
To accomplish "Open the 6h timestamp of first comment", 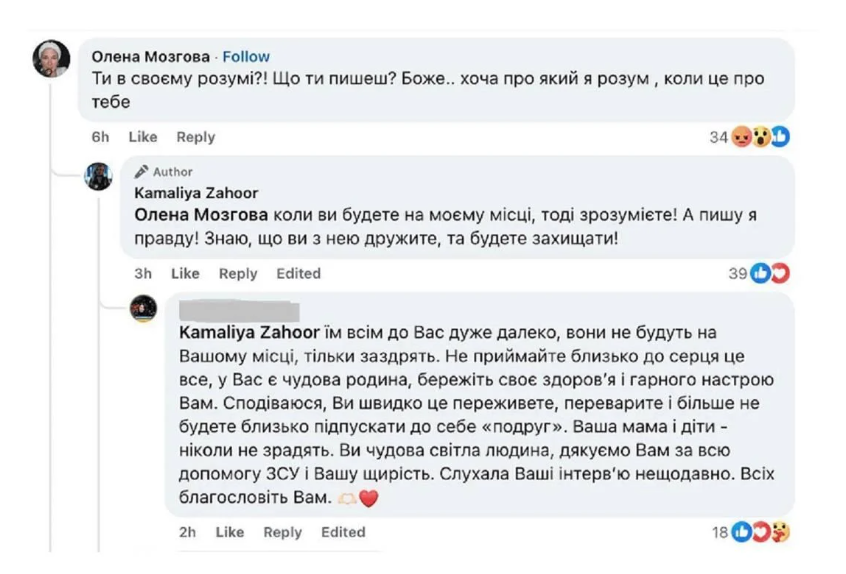I will 100,137.
